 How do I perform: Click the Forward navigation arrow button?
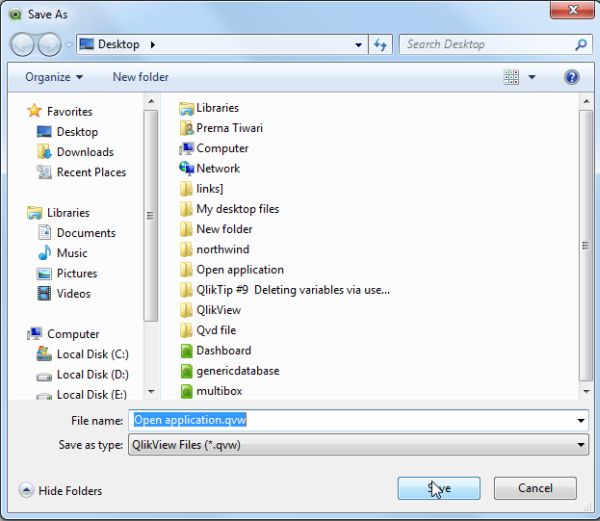click(49, 44)
